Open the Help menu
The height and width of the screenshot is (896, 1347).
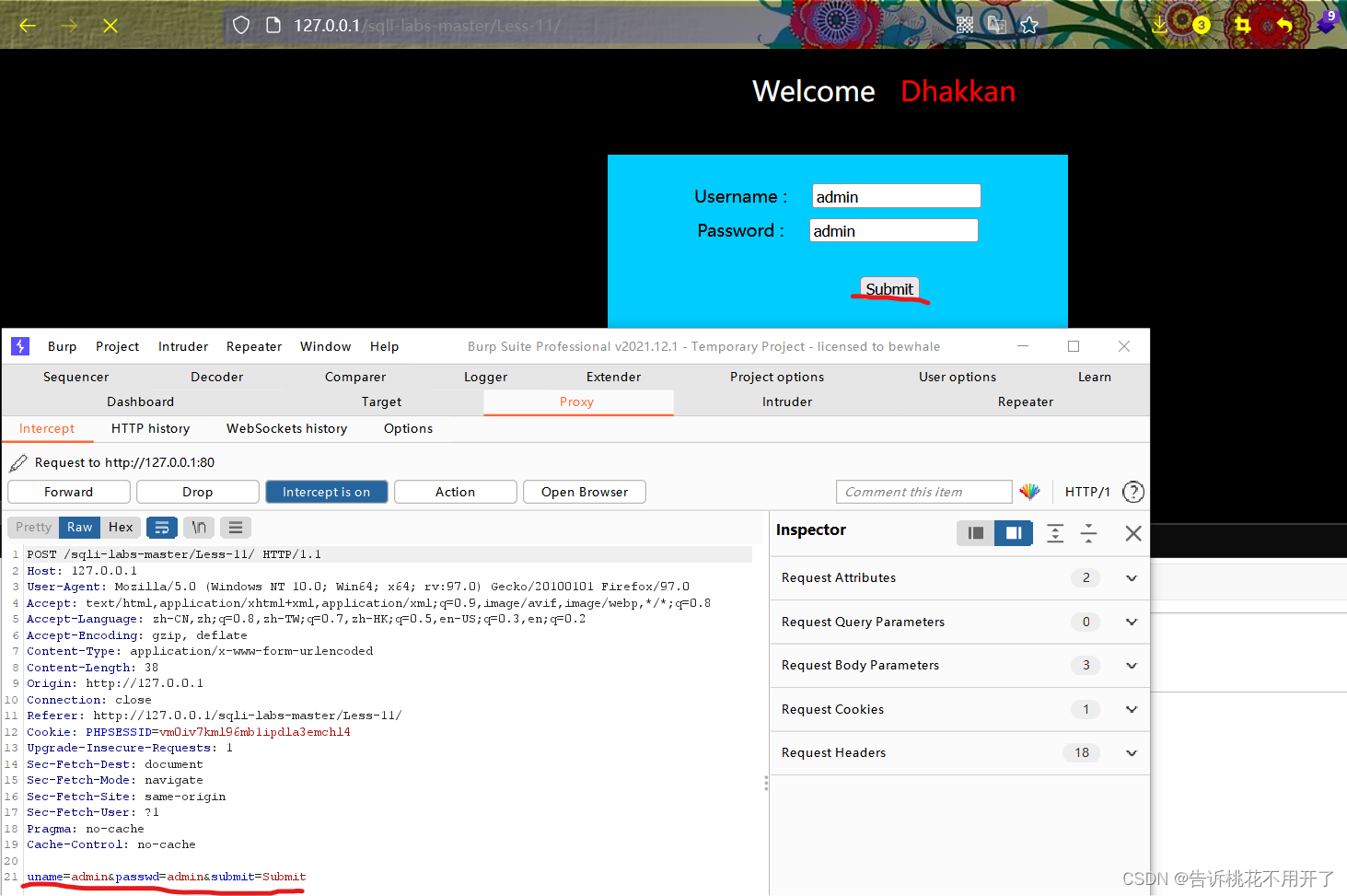coord(385,346)
